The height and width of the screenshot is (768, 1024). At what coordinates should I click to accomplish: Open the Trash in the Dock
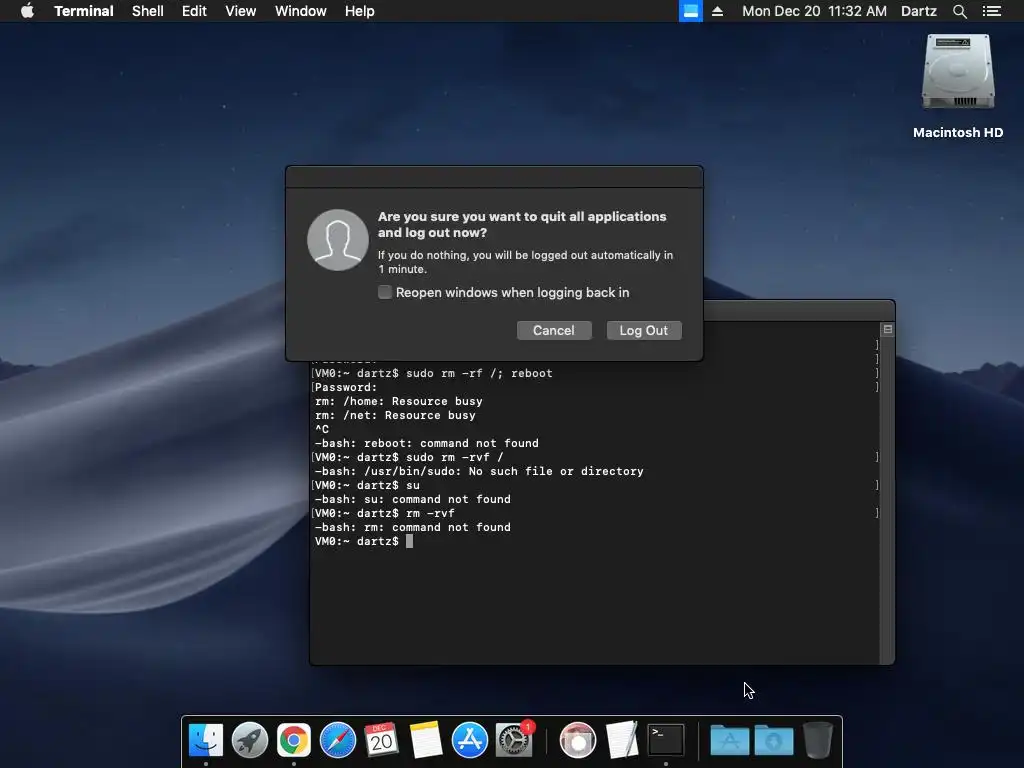(818, 740)
